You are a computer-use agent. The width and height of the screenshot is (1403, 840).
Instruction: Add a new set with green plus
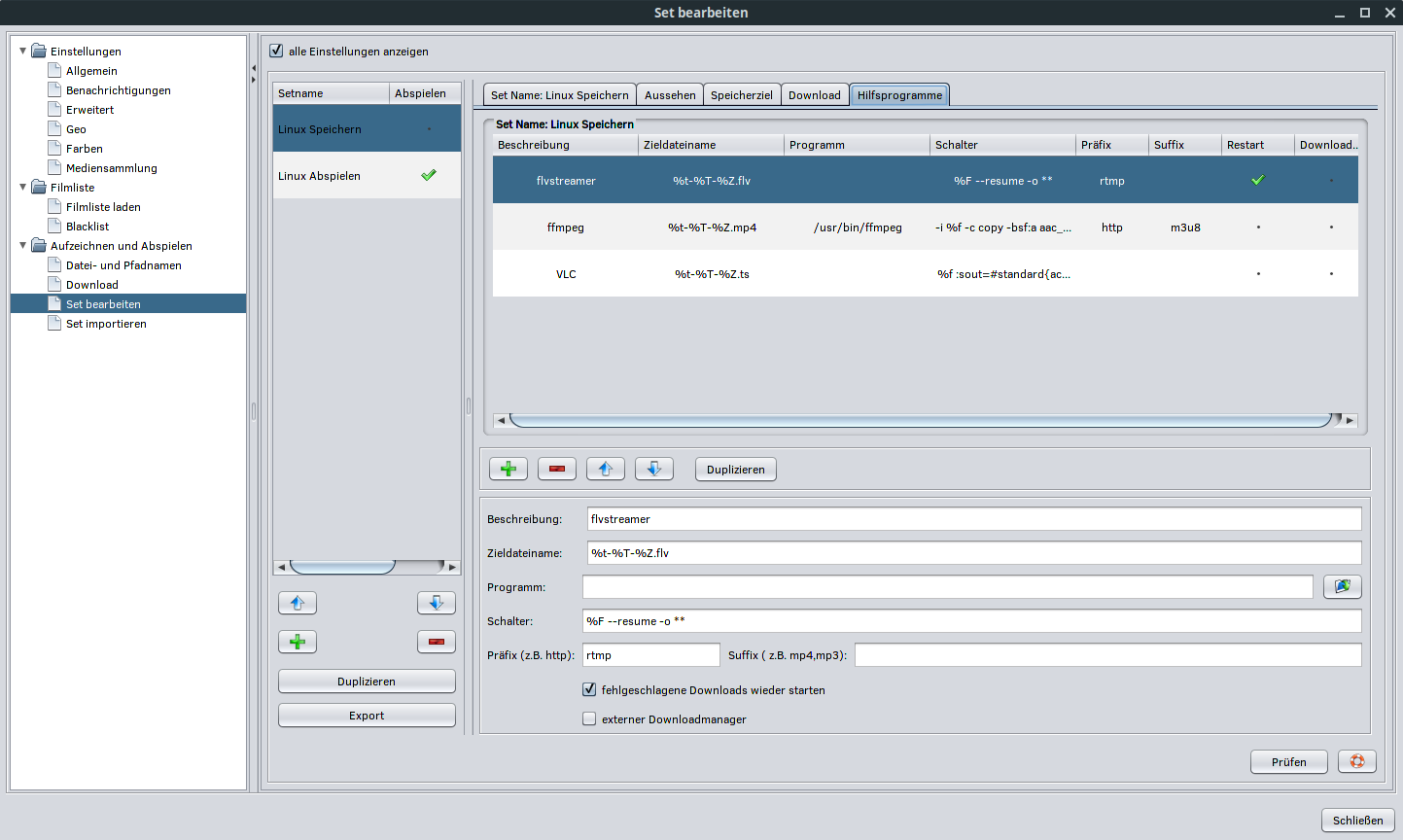point(298,642)
